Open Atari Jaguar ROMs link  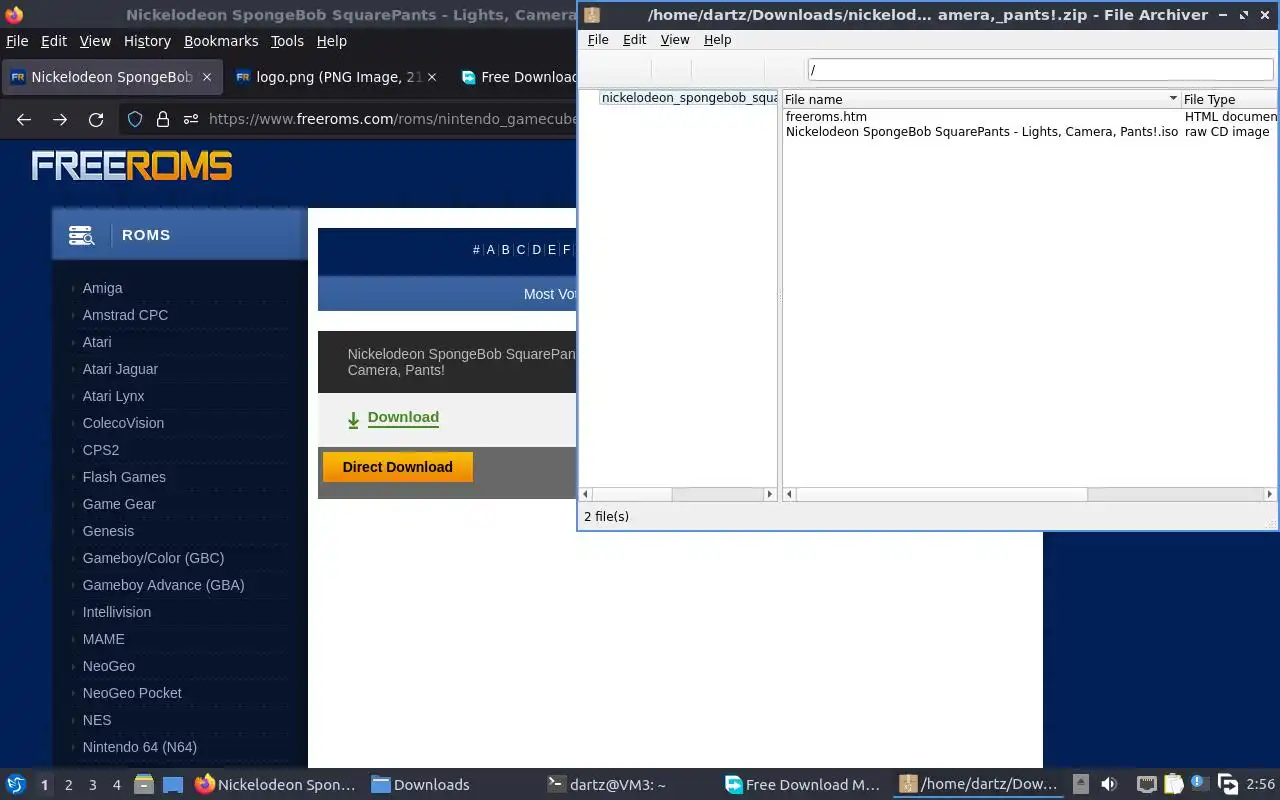tap(120, 369)
